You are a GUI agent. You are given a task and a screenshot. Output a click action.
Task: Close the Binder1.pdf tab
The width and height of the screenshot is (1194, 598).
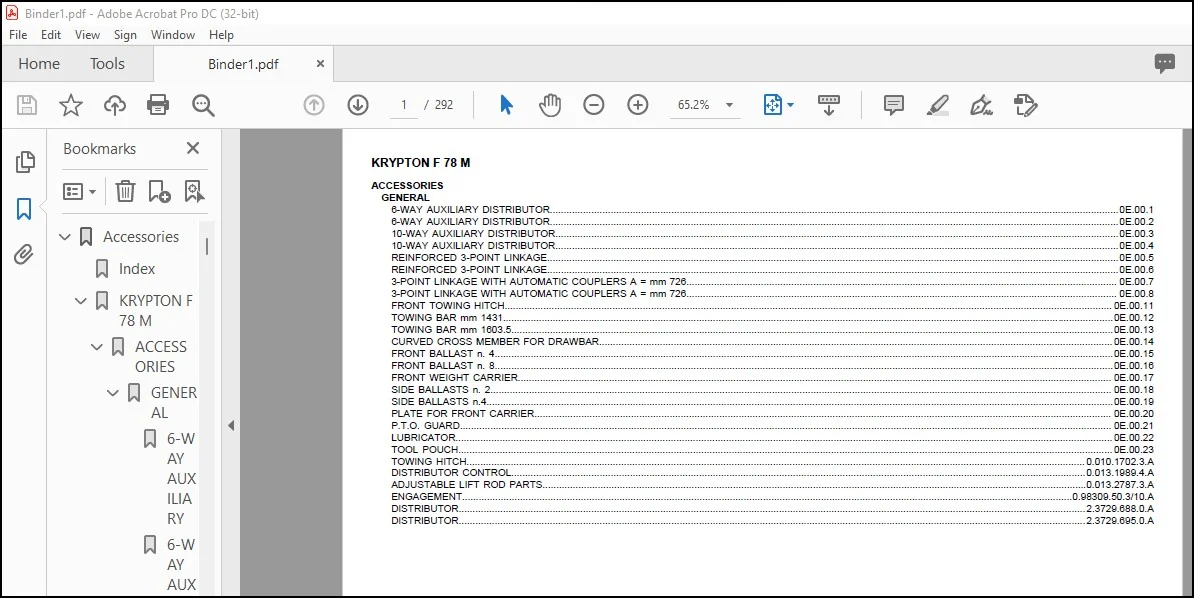pyautogui.click(x=321, y=64)
